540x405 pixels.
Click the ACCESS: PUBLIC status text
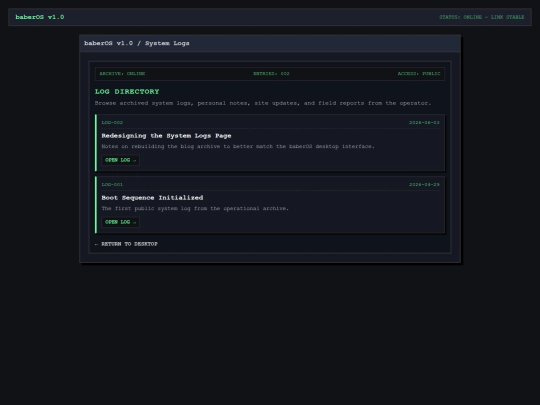pos(419,74)
